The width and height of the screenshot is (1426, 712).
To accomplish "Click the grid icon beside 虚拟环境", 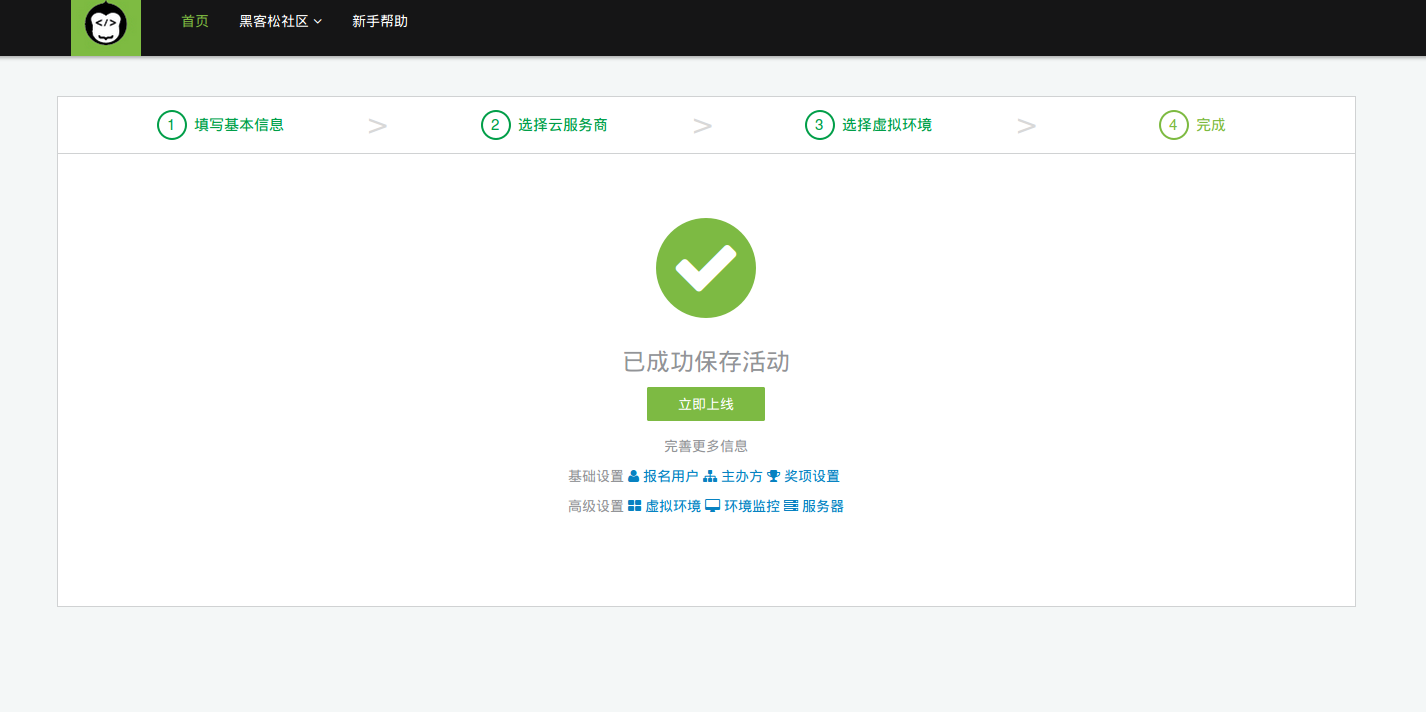I will pos(634,506).
